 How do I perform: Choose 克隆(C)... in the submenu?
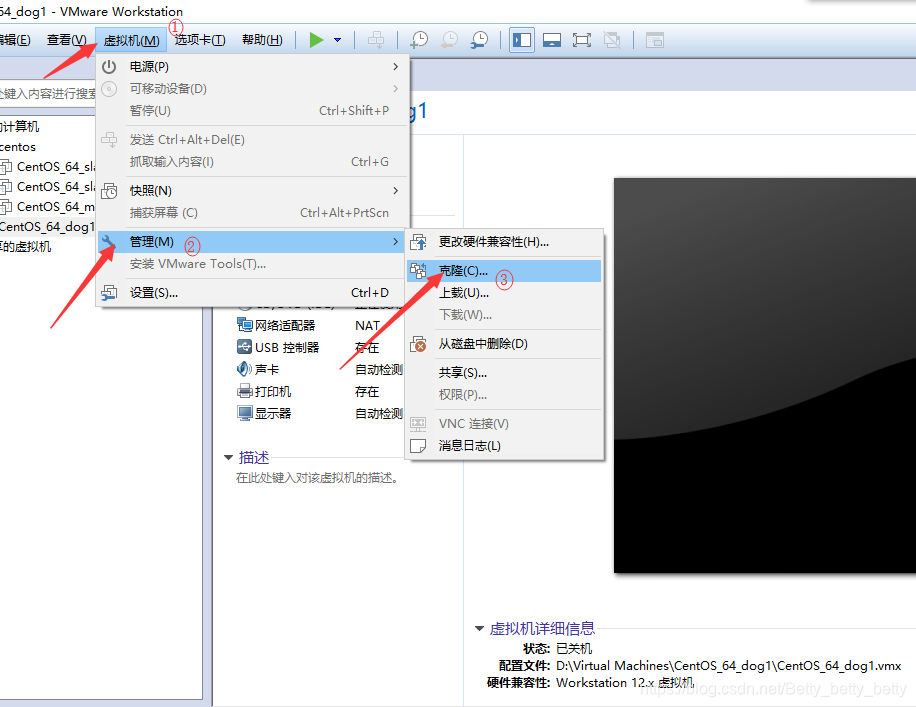pyautogui.click(x=504, y=271)
